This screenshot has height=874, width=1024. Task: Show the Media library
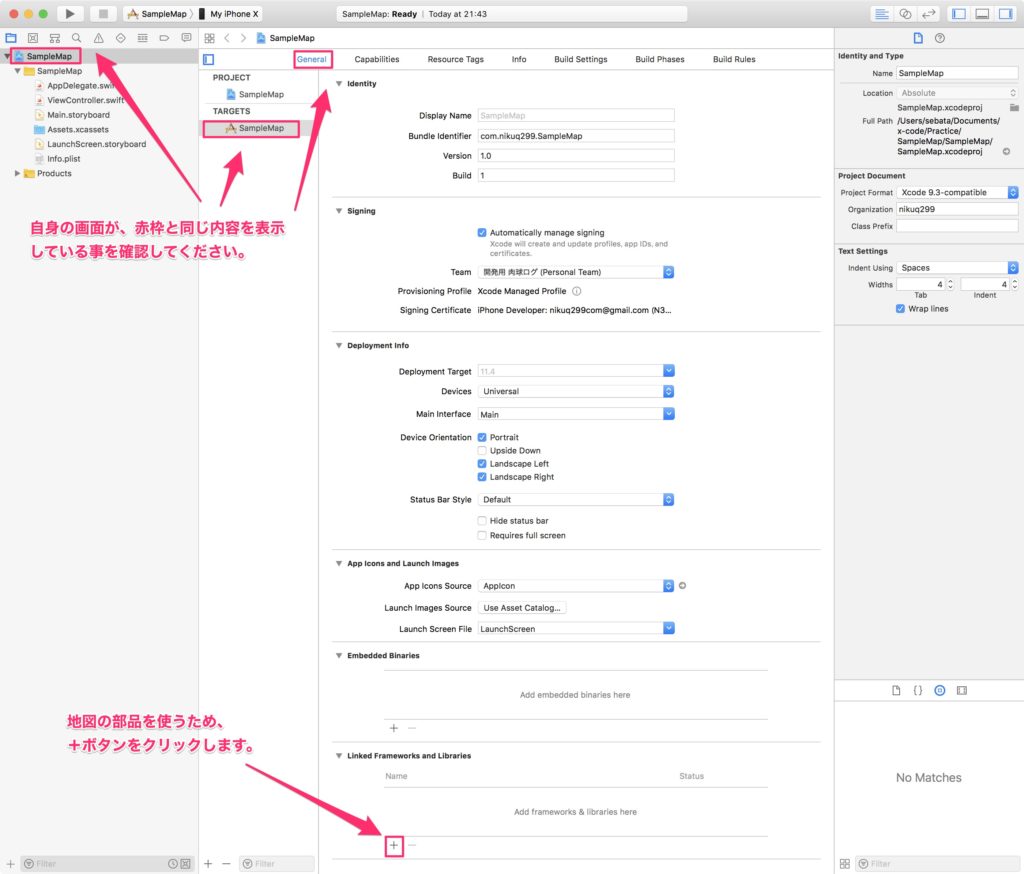962,690
